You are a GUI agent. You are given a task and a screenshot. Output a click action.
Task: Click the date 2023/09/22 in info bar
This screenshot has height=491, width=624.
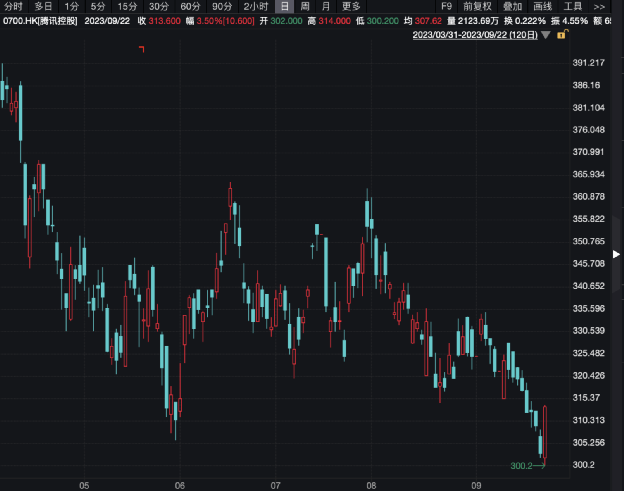coord(107,21)
